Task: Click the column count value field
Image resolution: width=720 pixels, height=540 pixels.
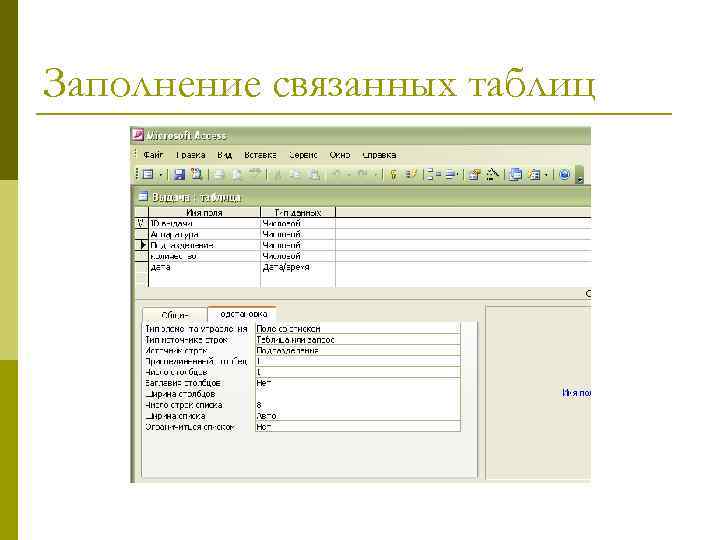Action: coord(357,372)
